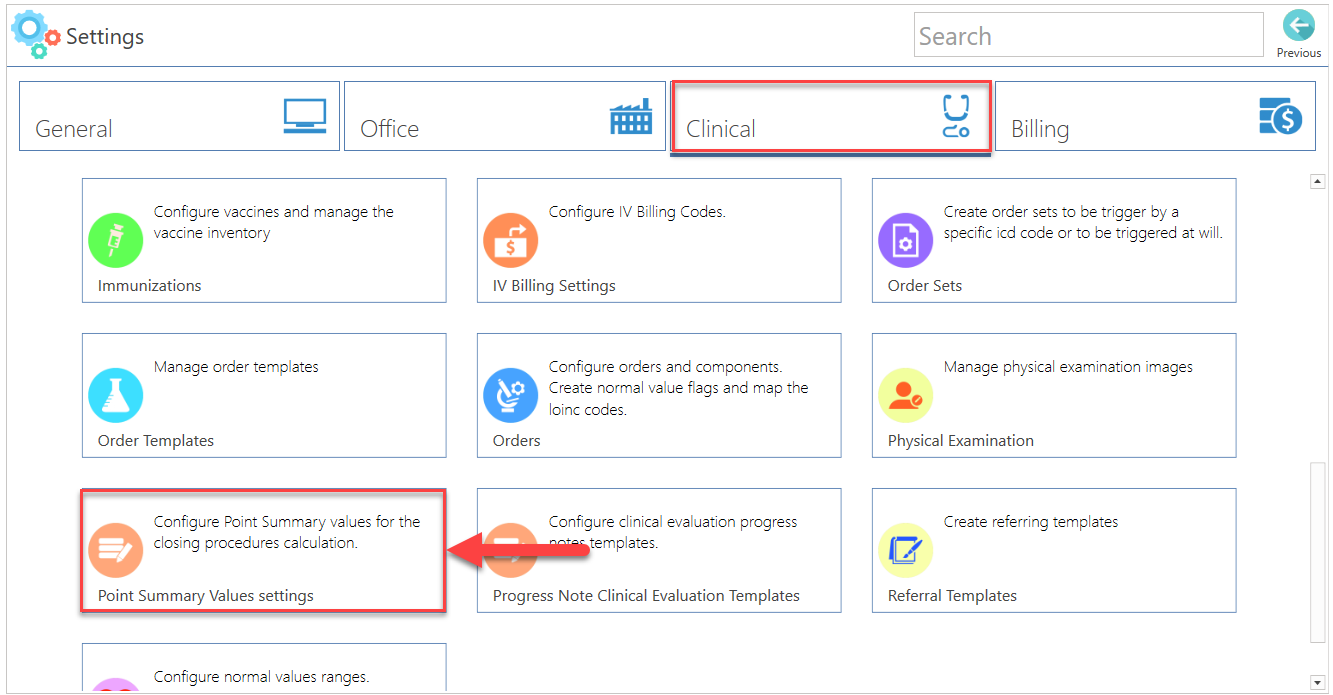1333x695 pixels.
Task: Click the General monitor icon
Action: pyautogui.click(x=305, y=116)
